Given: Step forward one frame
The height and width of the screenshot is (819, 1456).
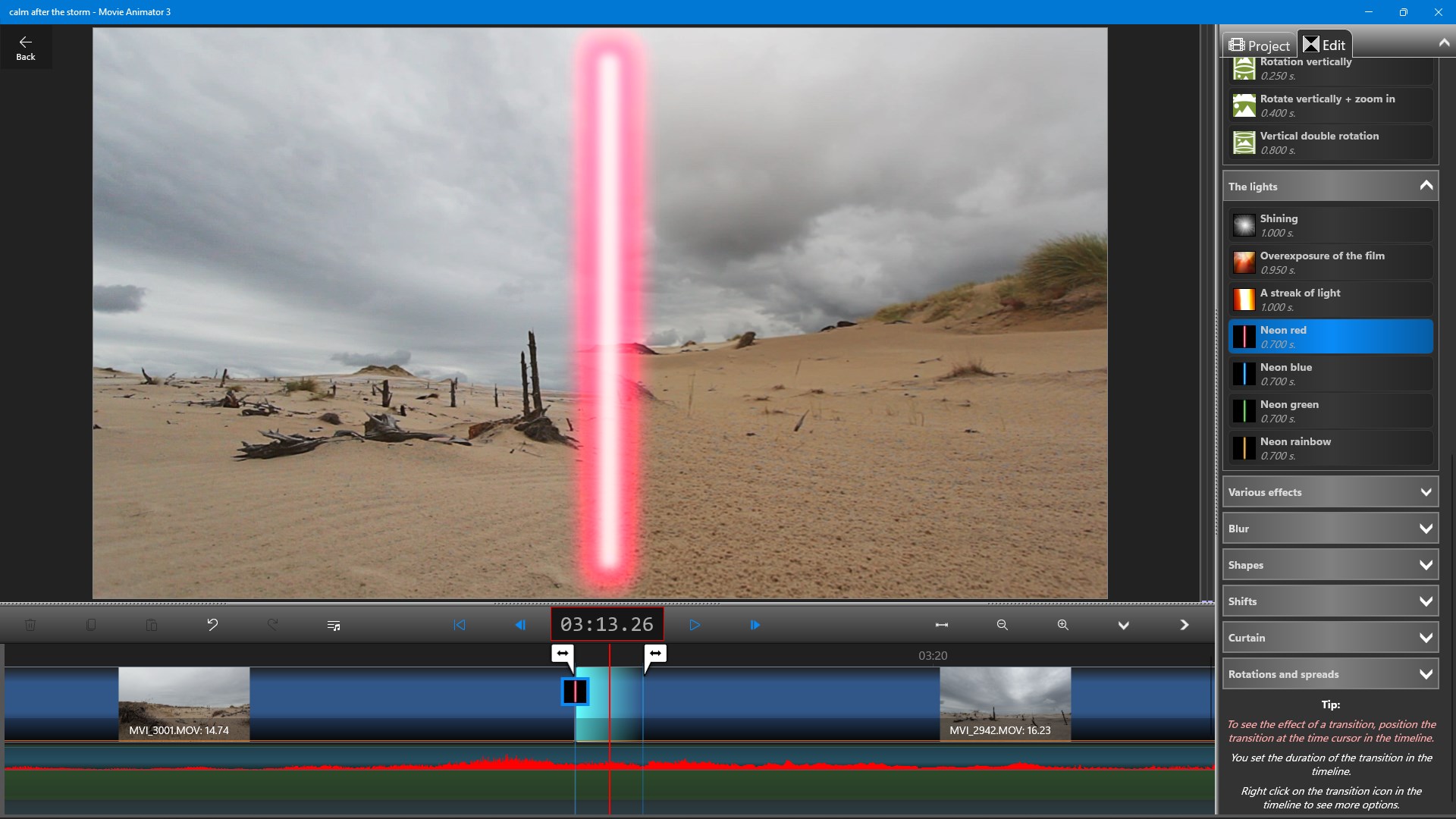Looking at the screenshot, I should click(x=755, y=625).
